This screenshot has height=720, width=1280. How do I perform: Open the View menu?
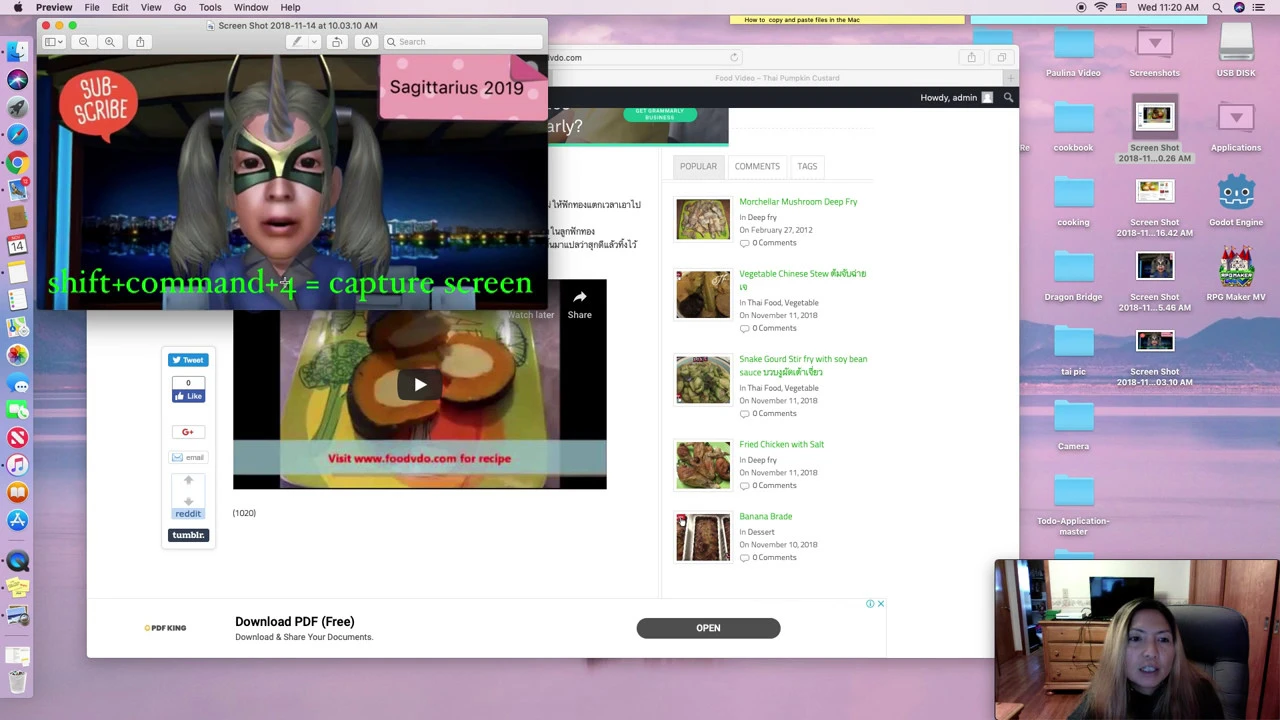[x=151, y=7]
